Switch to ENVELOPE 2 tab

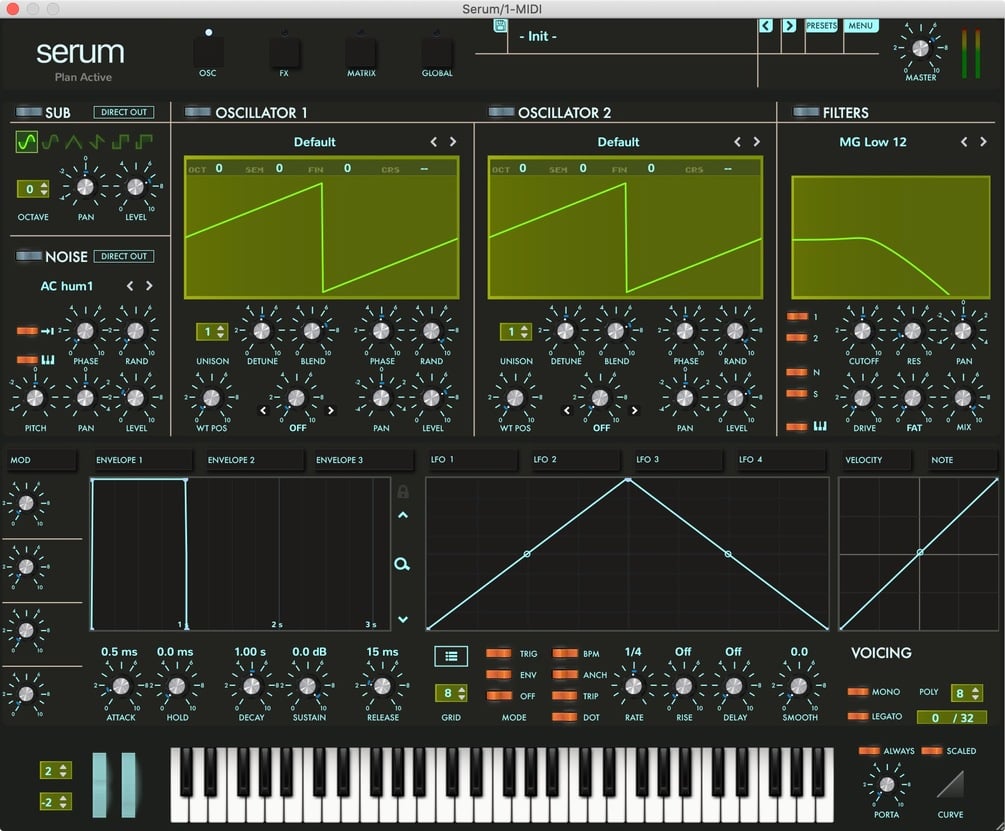coord(254,460)
